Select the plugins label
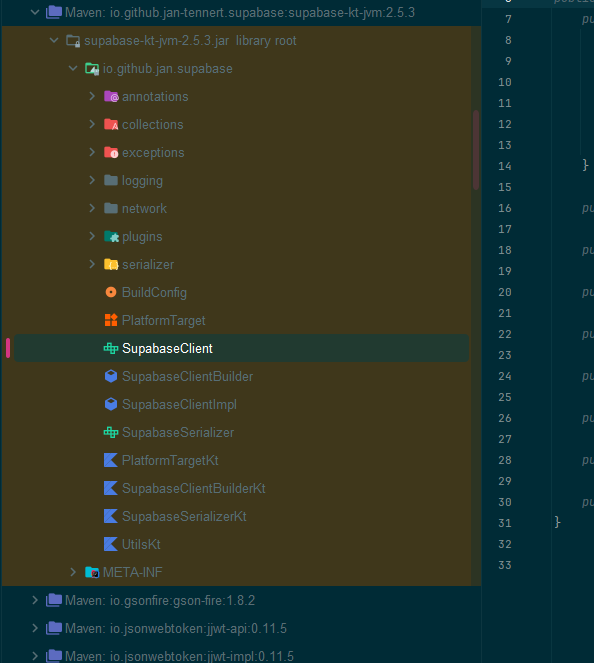 tap(142, 237)
